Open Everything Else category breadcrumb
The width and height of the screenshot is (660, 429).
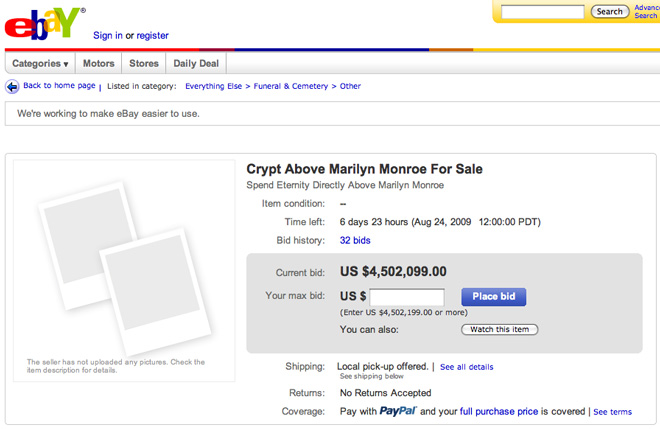coord(213,86)
